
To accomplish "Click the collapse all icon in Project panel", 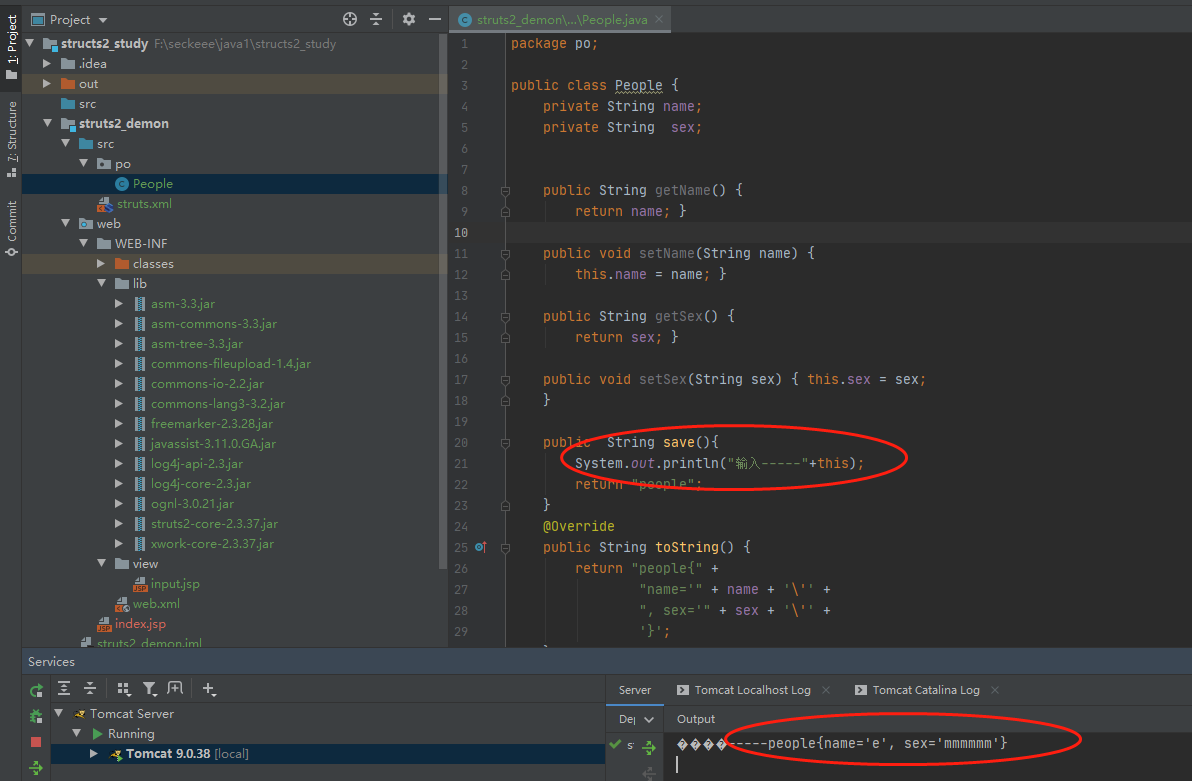I will tap(376, 19).
